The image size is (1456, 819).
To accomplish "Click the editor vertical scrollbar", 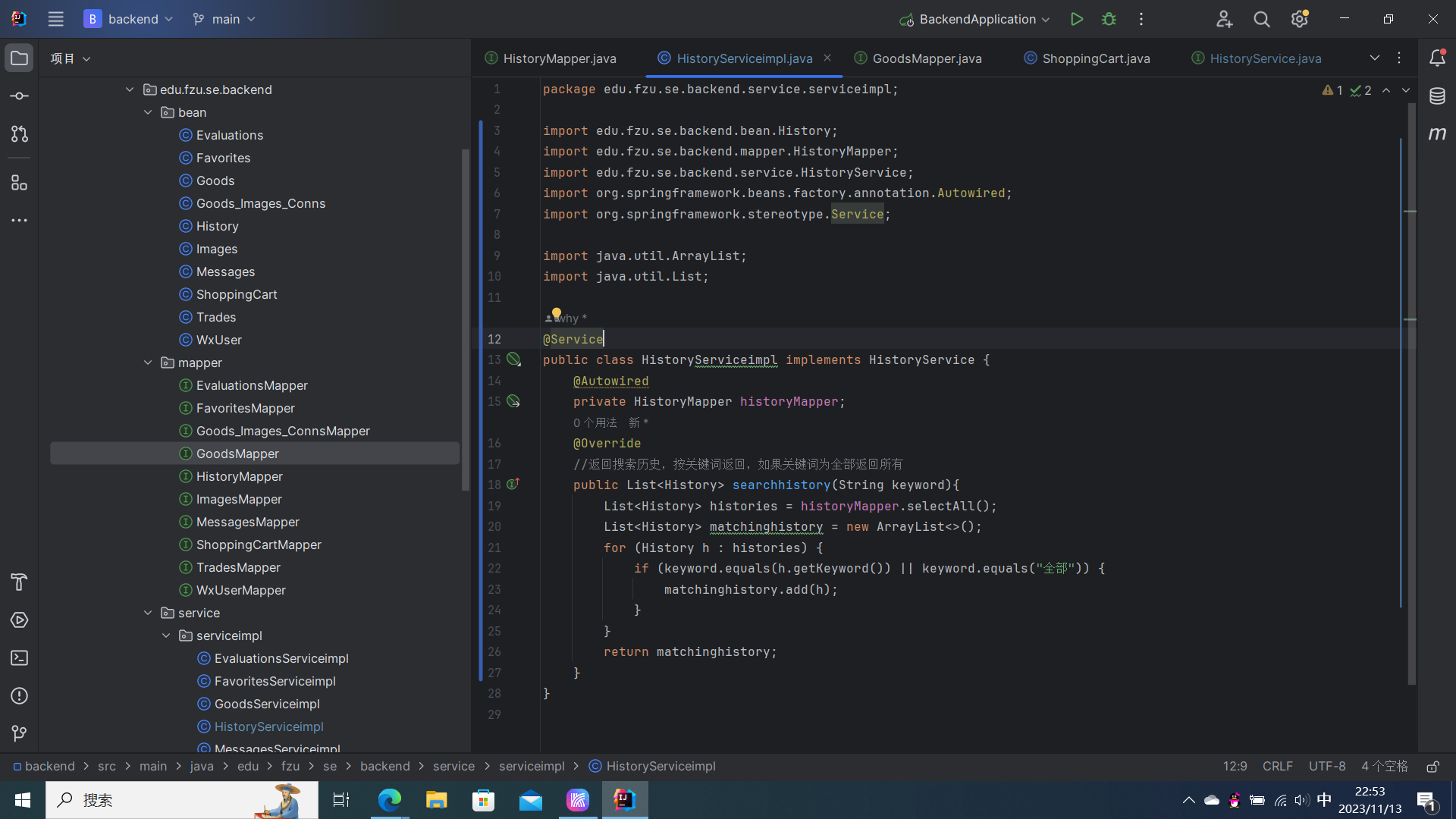I will point(1411,394).
